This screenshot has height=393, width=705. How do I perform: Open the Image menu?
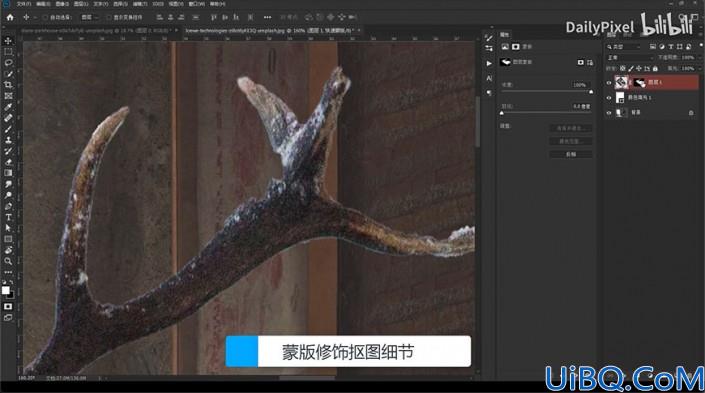62,4
